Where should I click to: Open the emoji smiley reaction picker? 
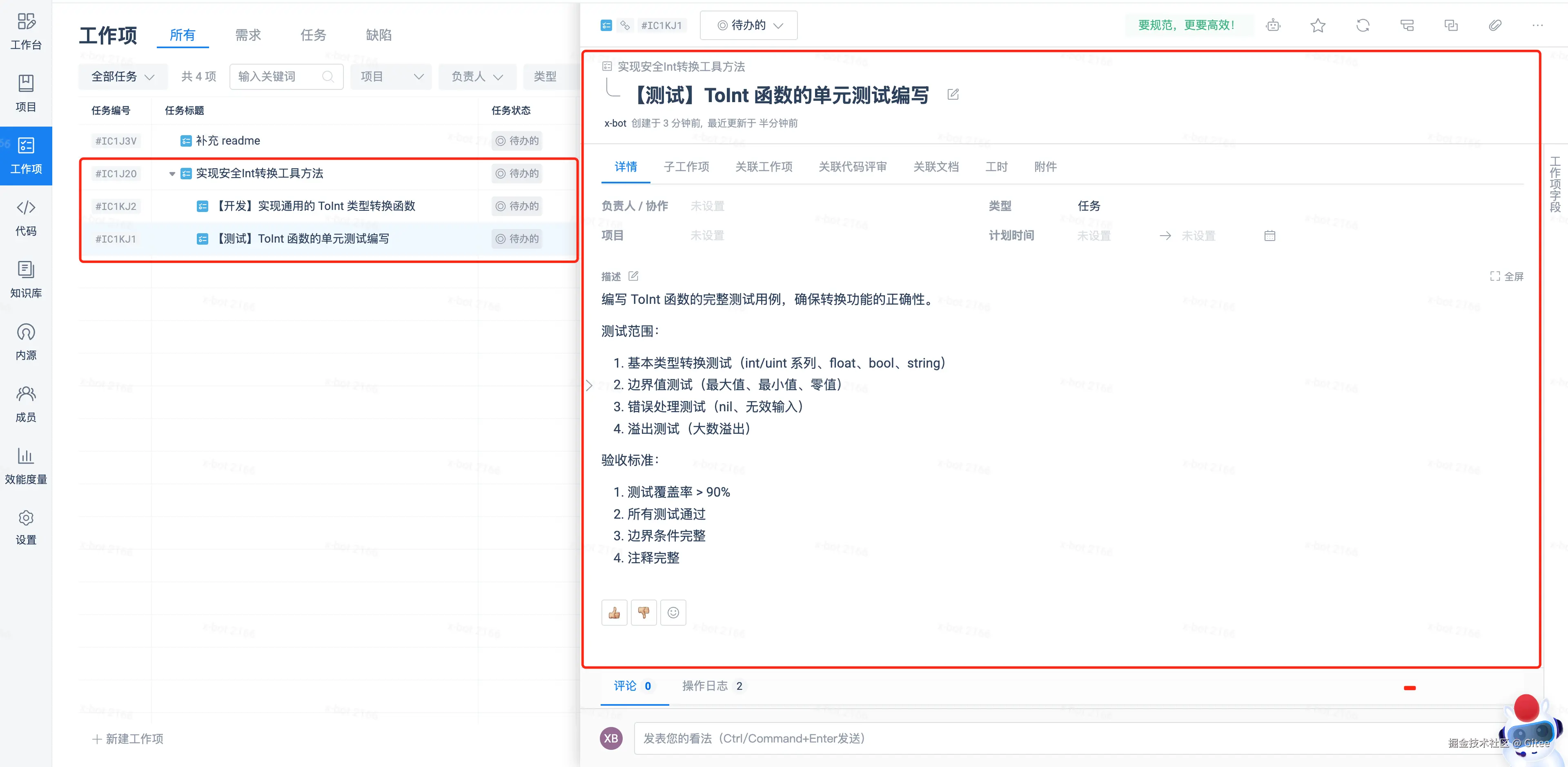click(x=673, y=612)
